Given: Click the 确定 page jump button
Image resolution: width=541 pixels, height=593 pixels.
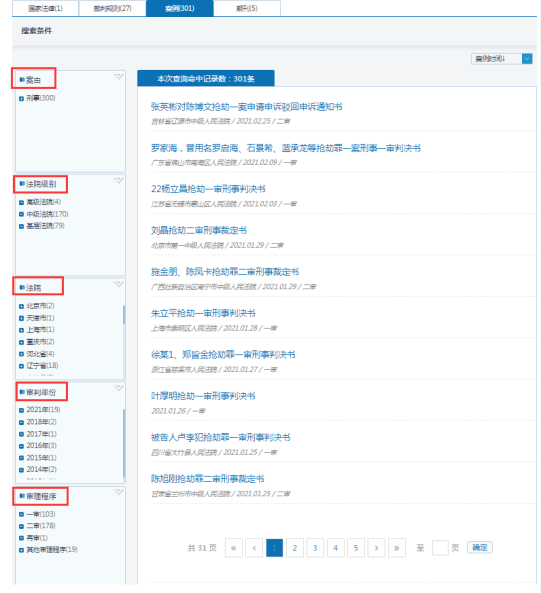Looking at the screenshot, I should pyautogui.click(x=480, y=548).
